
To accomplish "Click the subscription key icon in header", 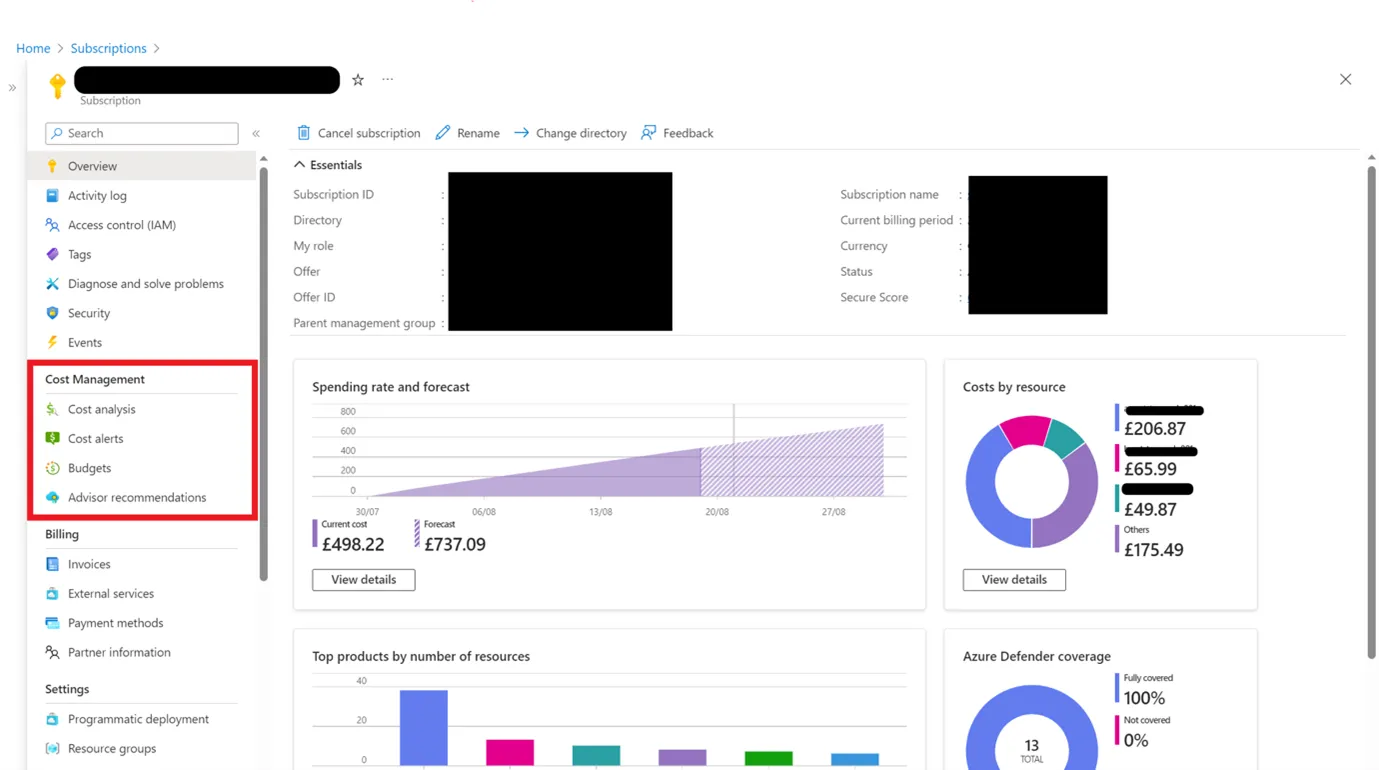I will click(x=57, y=86).
